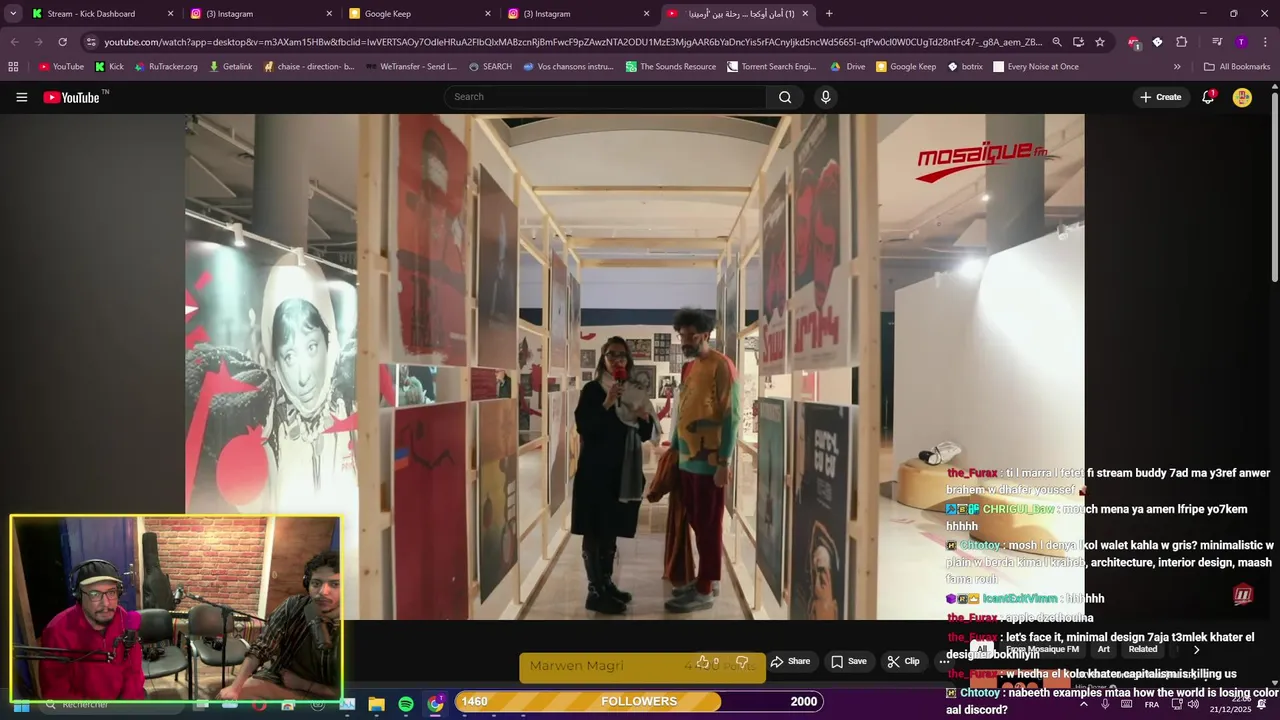Open the Kick bookmark
The width and height of the screenshot is (1280, 720).
click(109, 67)
